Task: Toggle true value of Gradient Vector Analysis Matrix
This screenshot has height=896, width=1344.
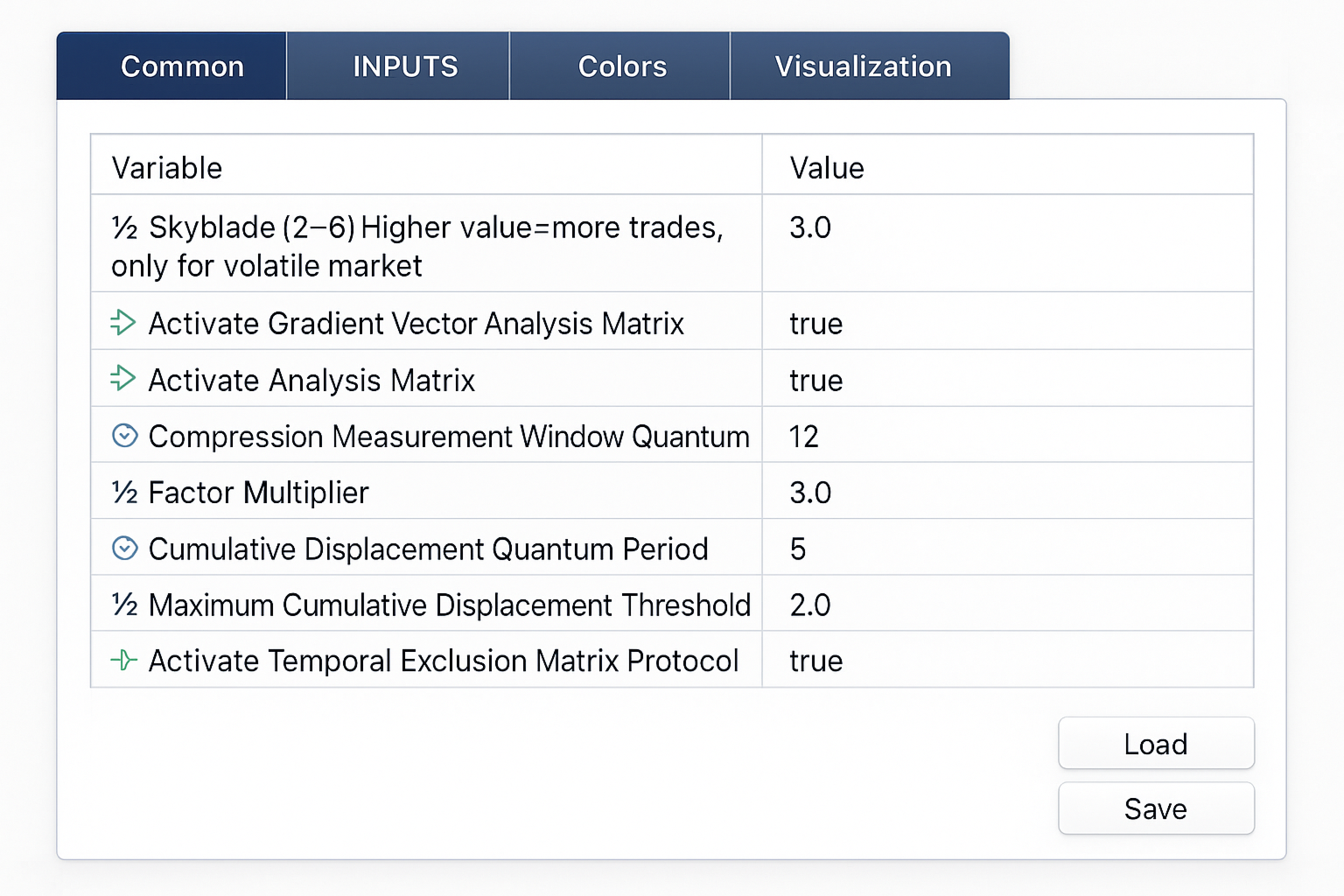Action: pyautogui.click(x=815, y=324)
